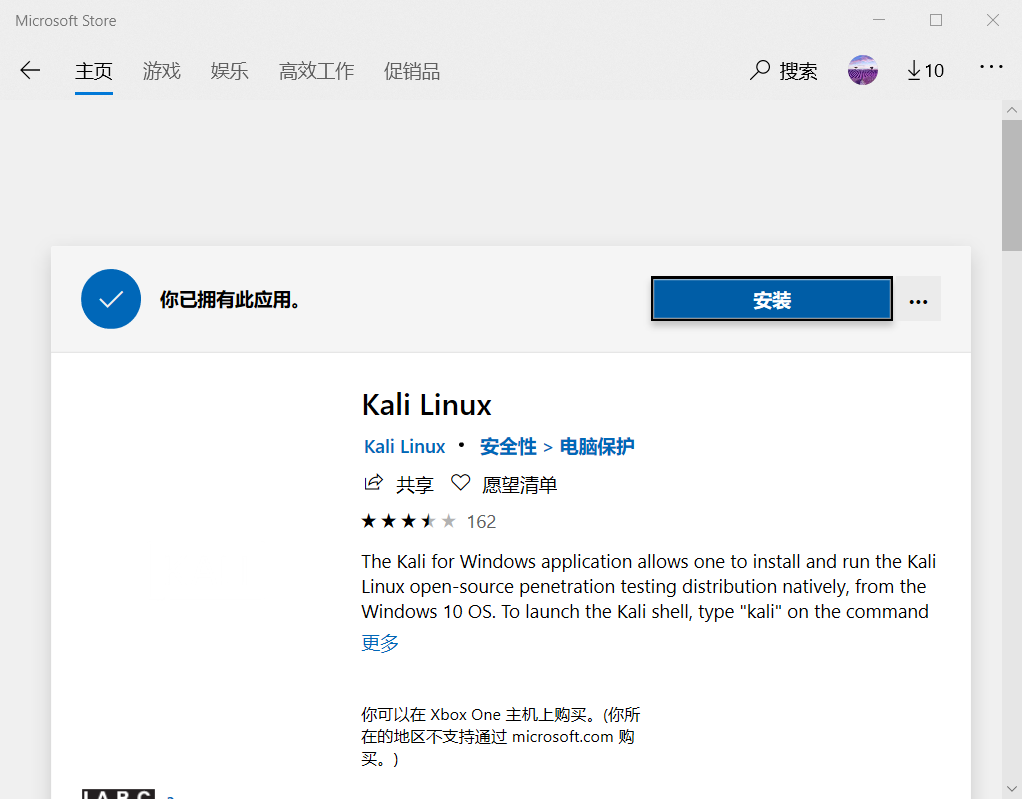Go back with the arrow icon

pyautogui.click(x=30, y=70)
